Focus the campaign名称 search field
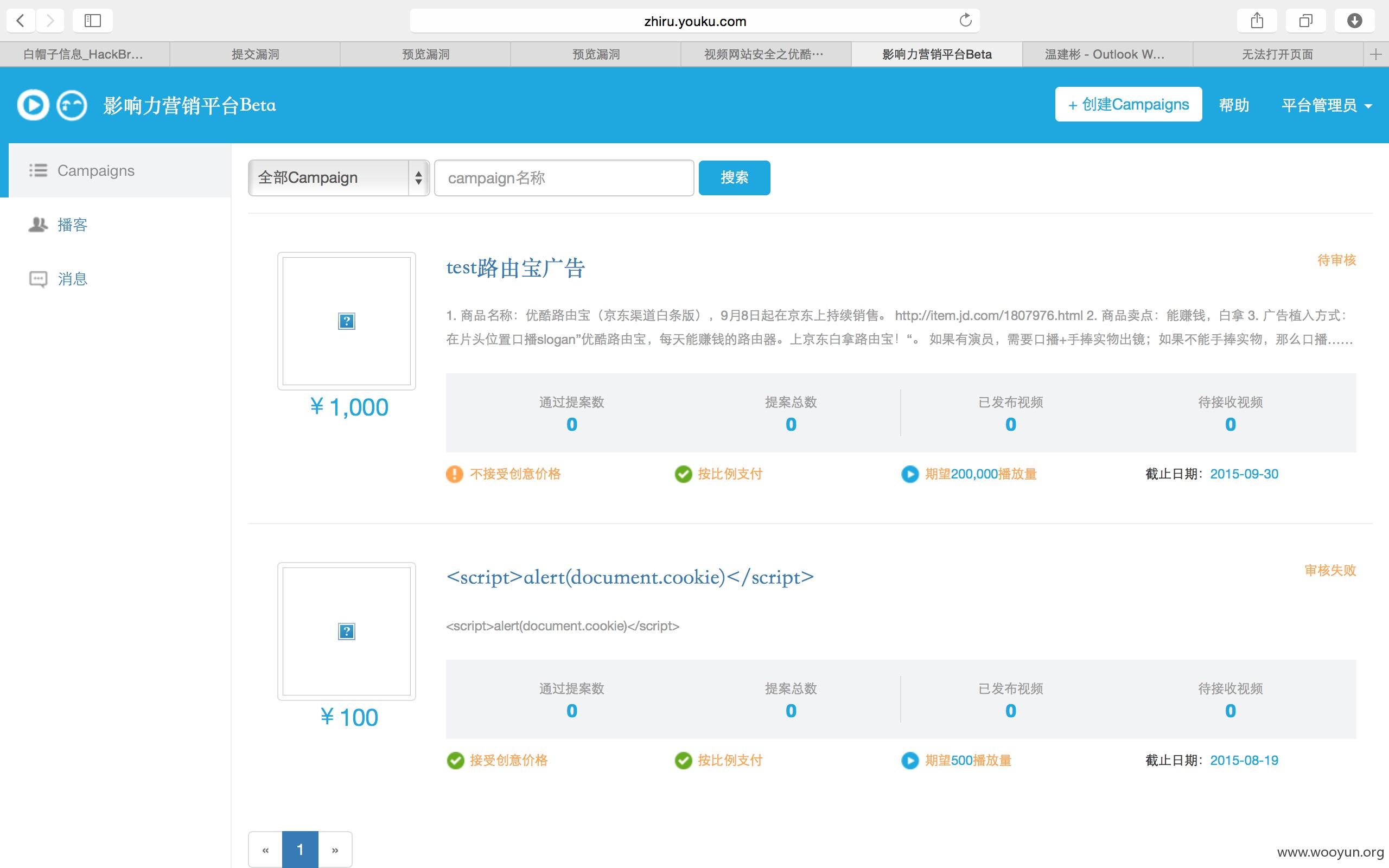1389x868 pixels. tap(564, 178)
